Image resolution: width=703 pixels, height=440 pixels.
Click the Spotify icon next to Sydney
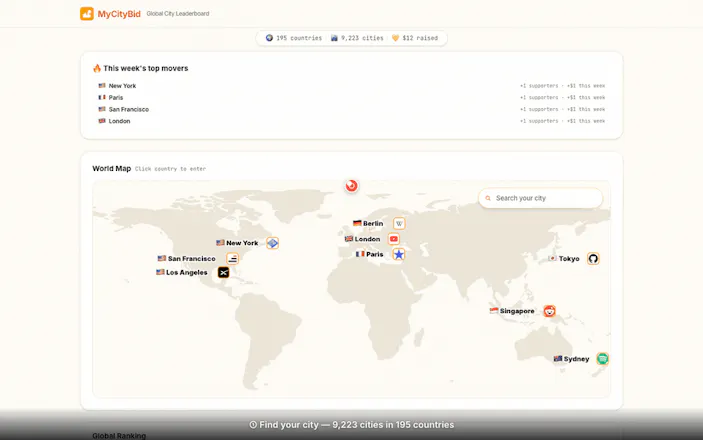pos(603,359)
